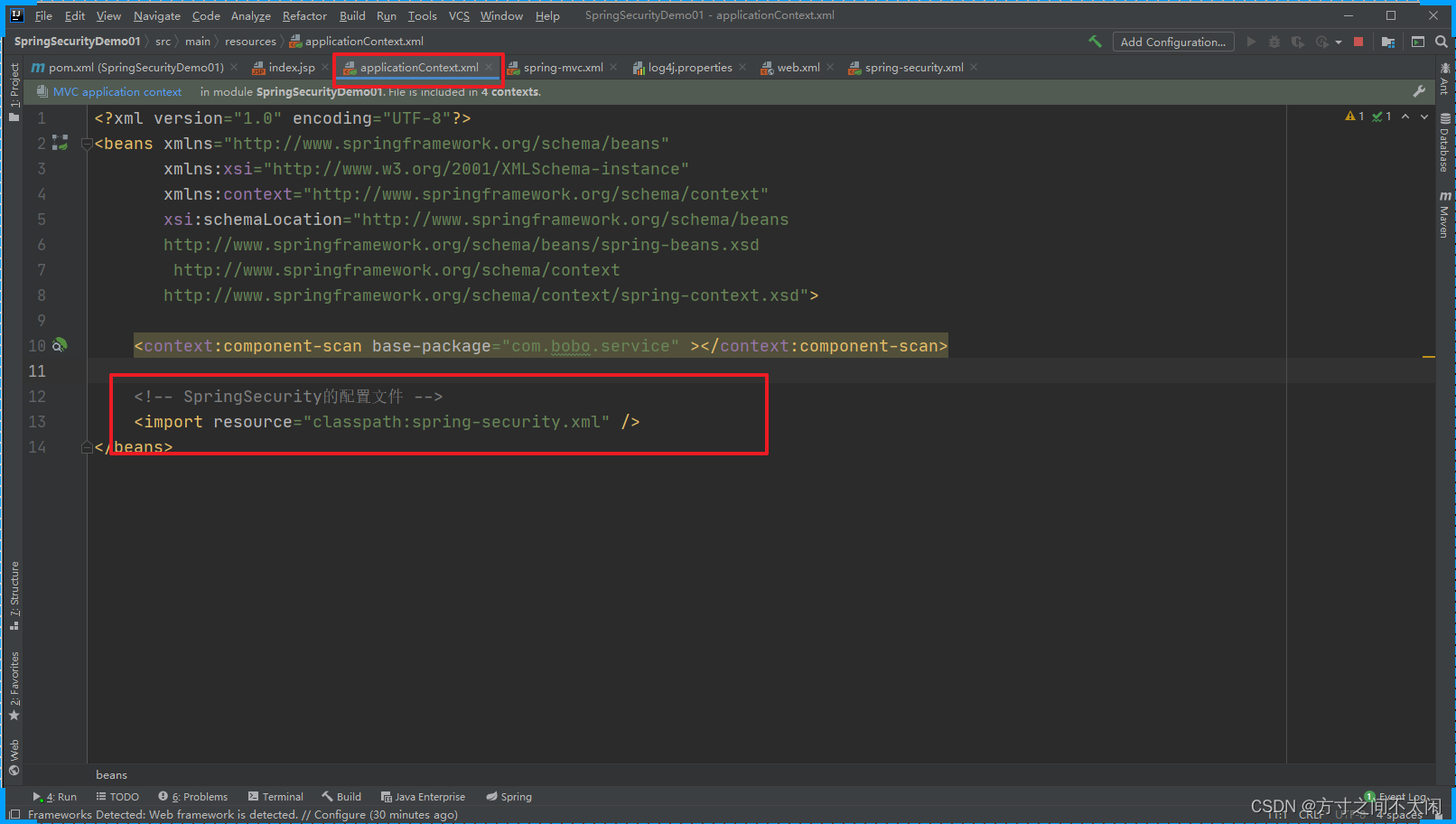Open the Maven tool window on the right
This screenshot has width=1456, height=824.
pyautogui.click(x=1444, y=217)
